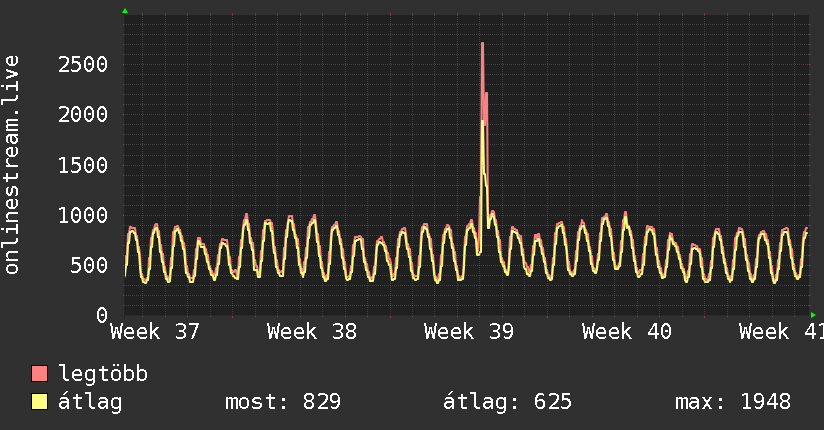Click the Week 38 axis label
Screen dimensions: 824x430
(312, 332)
